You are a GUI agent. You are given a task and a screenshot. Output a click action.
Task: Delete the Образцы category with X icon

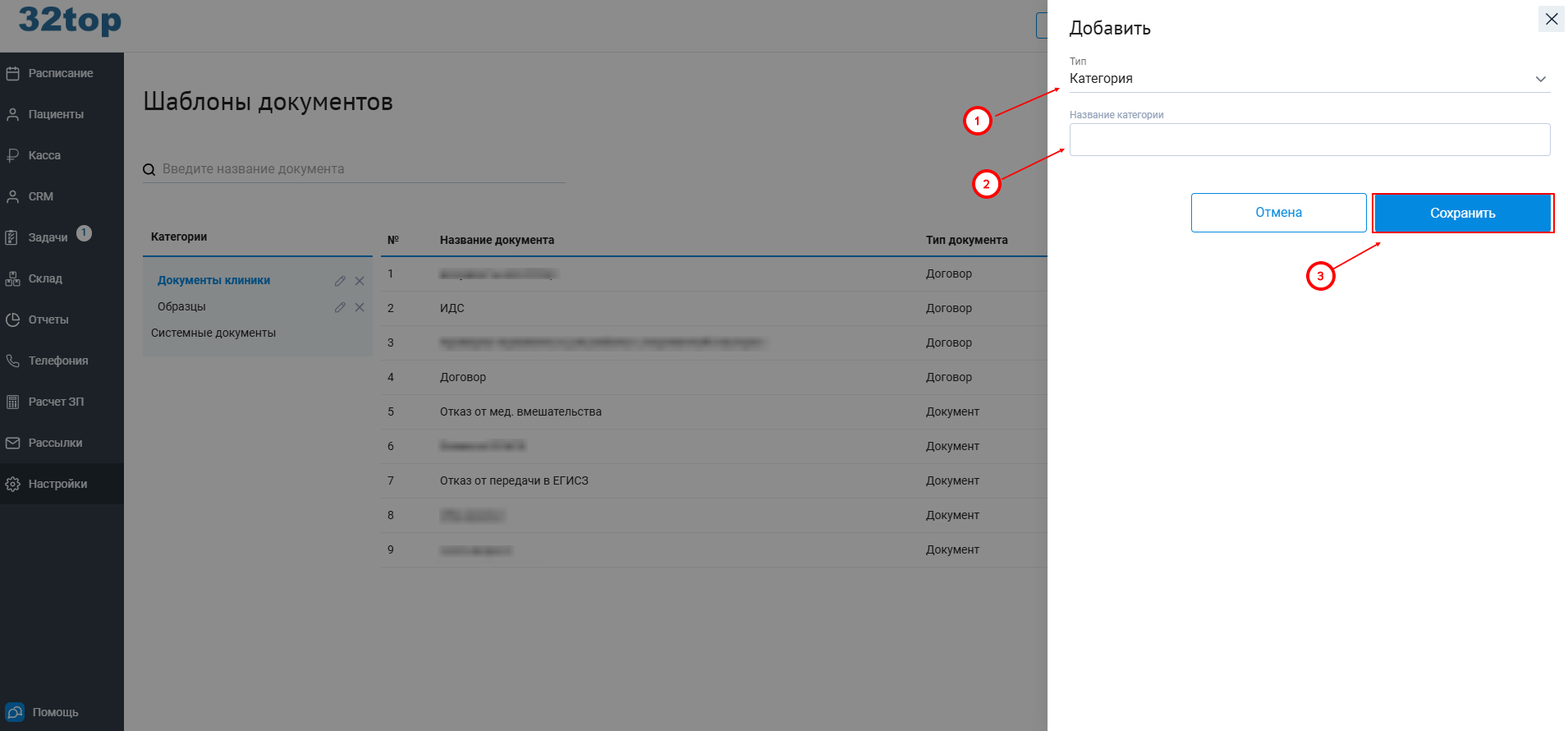pos(360,307)
